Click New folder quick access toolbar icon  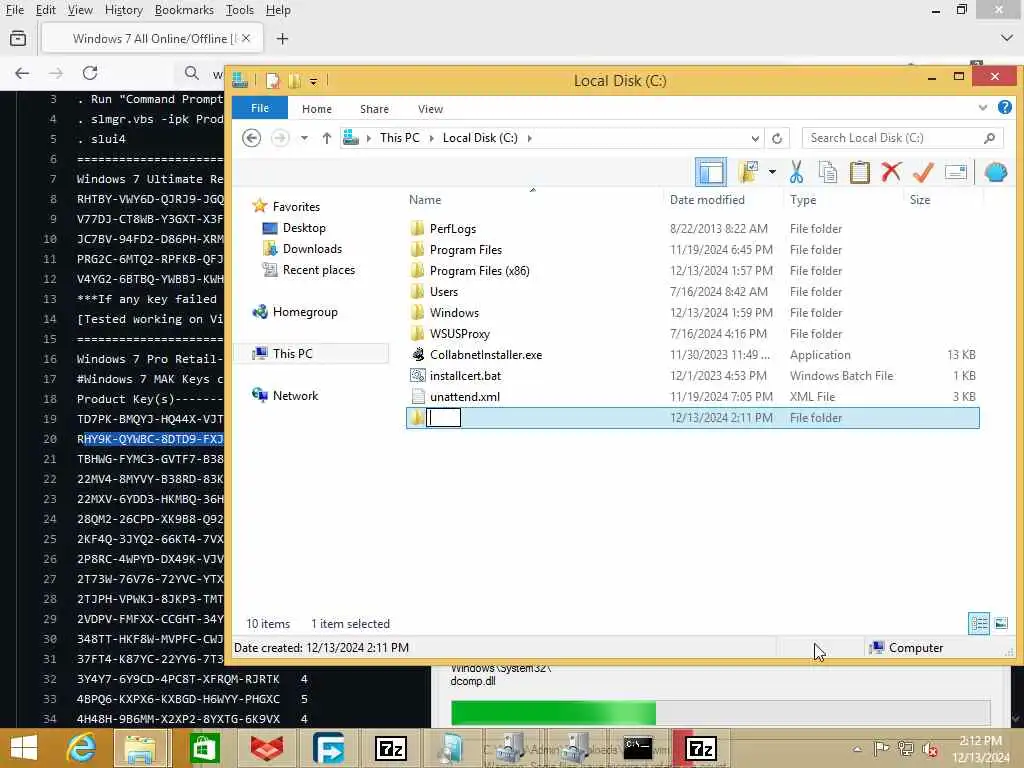(295, 81)
